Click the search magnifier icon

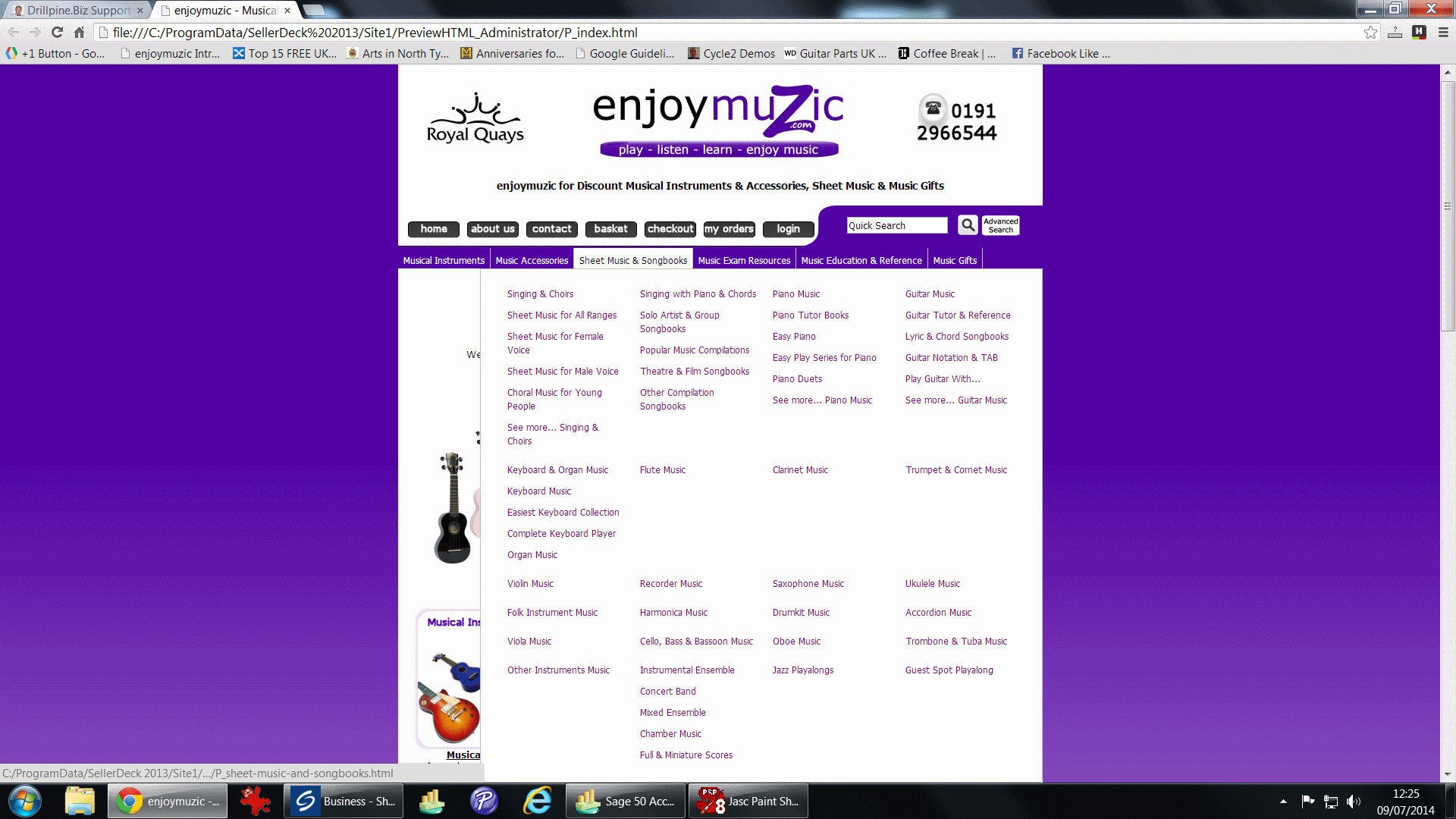coord(966,224)
